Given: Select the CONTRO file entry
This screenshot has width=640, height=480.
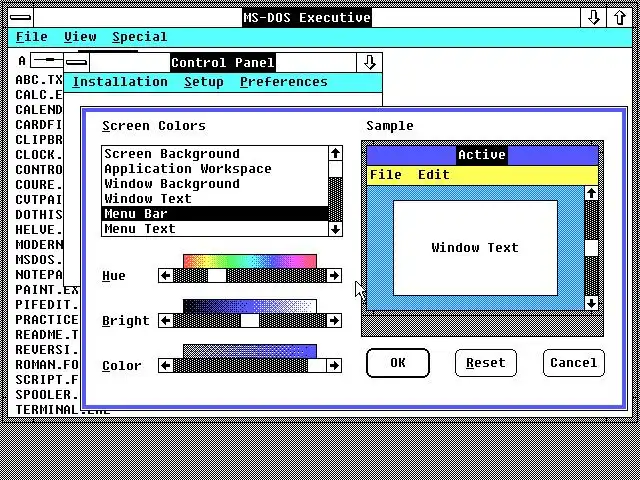Looking at the screenshot, I should coord(39,169).
